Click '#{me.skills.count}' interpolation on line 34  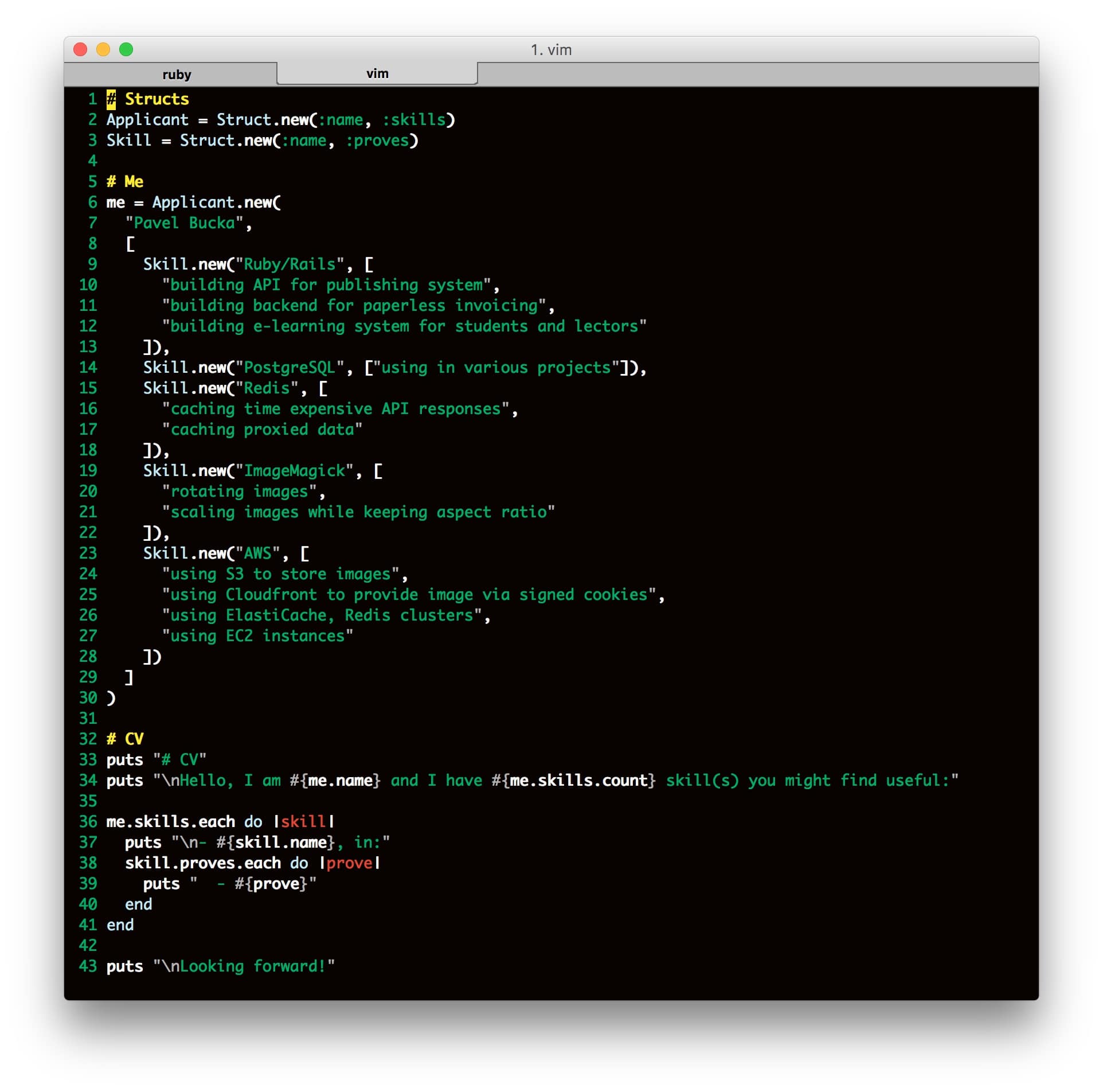574,780
